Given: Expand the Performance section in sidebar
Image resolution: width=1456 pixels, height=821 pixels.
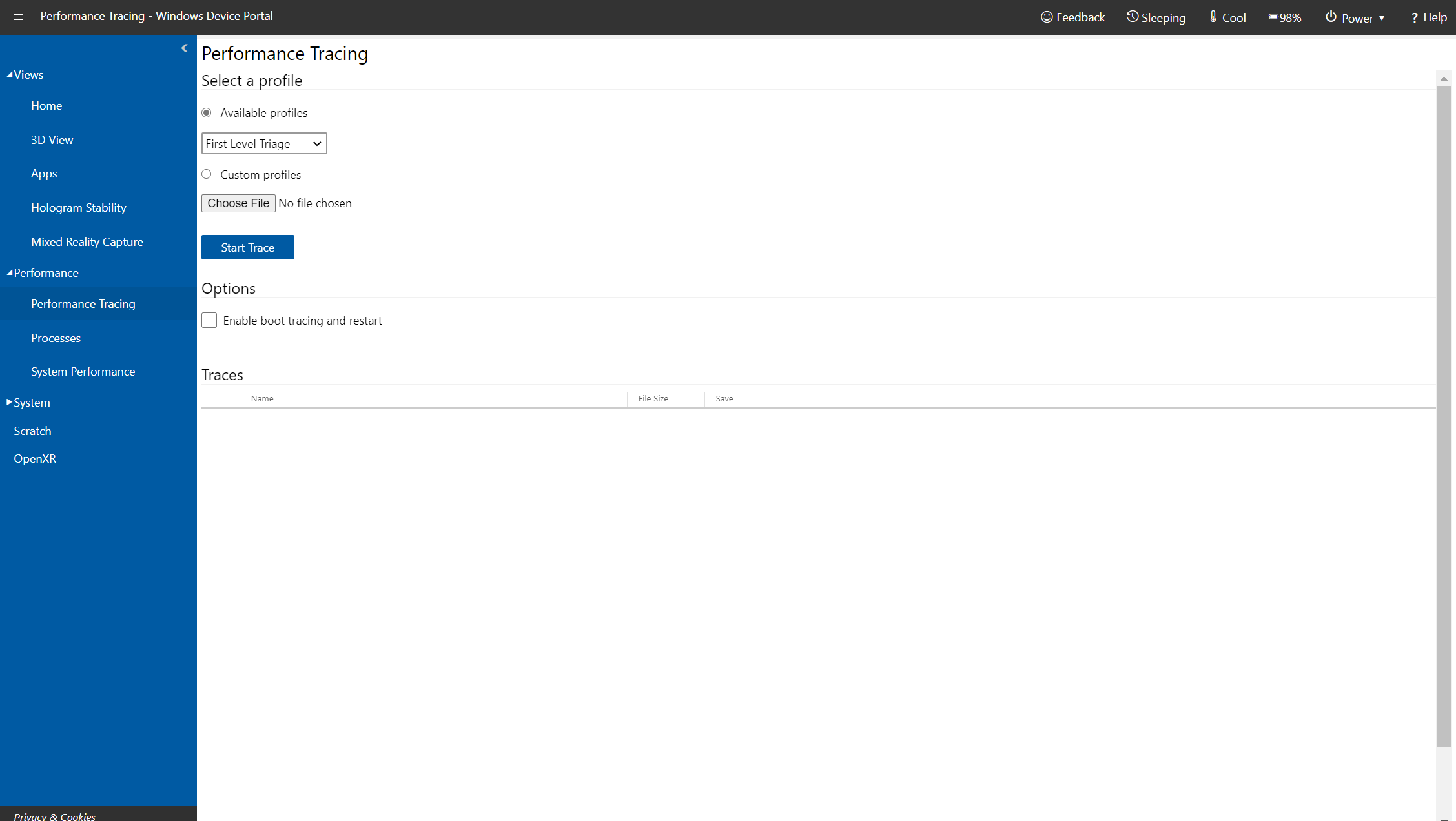Looking at the screenshot, I should 44,272.
